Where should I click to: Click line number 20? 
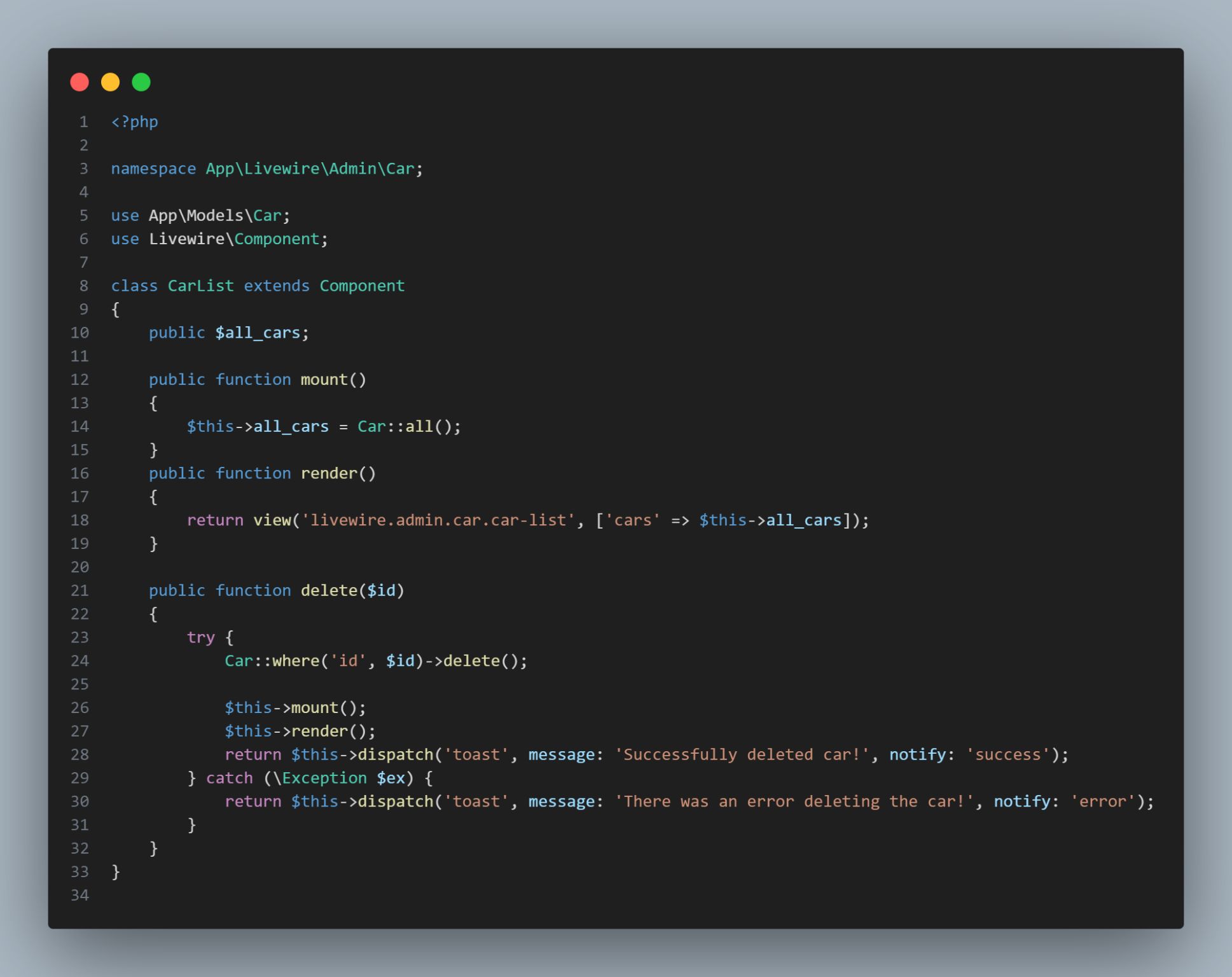point(80,567)
